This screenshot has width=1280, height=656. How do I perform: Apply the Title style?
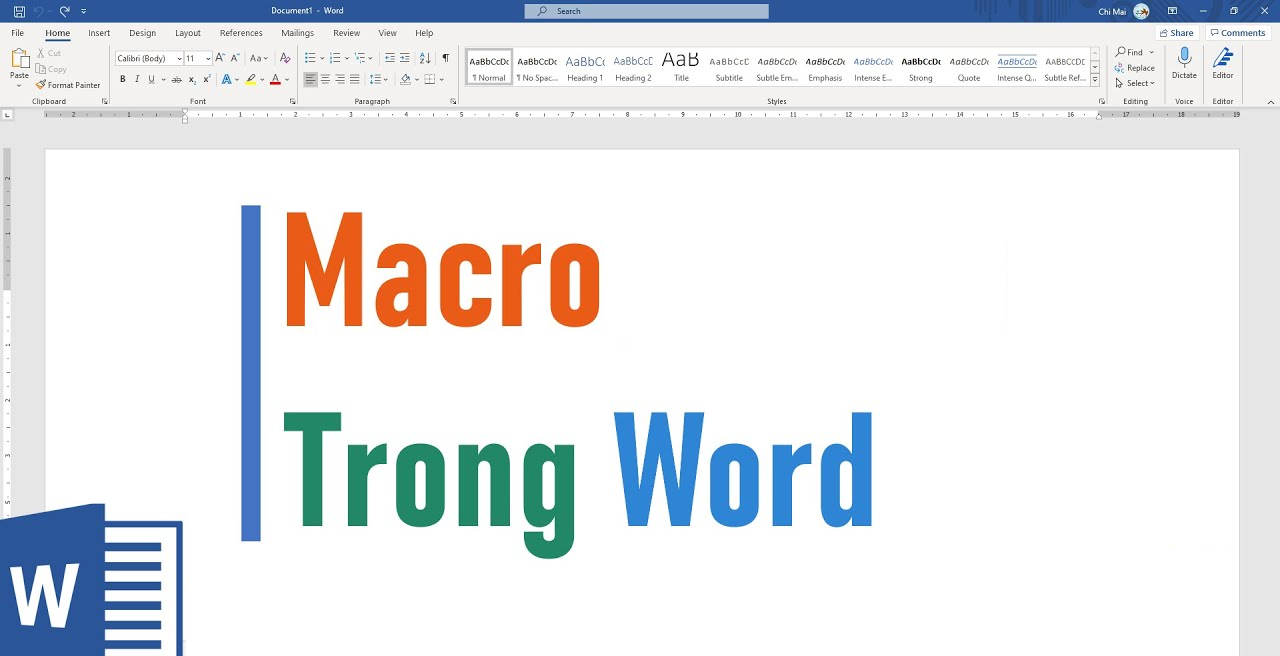coord(681,67)
